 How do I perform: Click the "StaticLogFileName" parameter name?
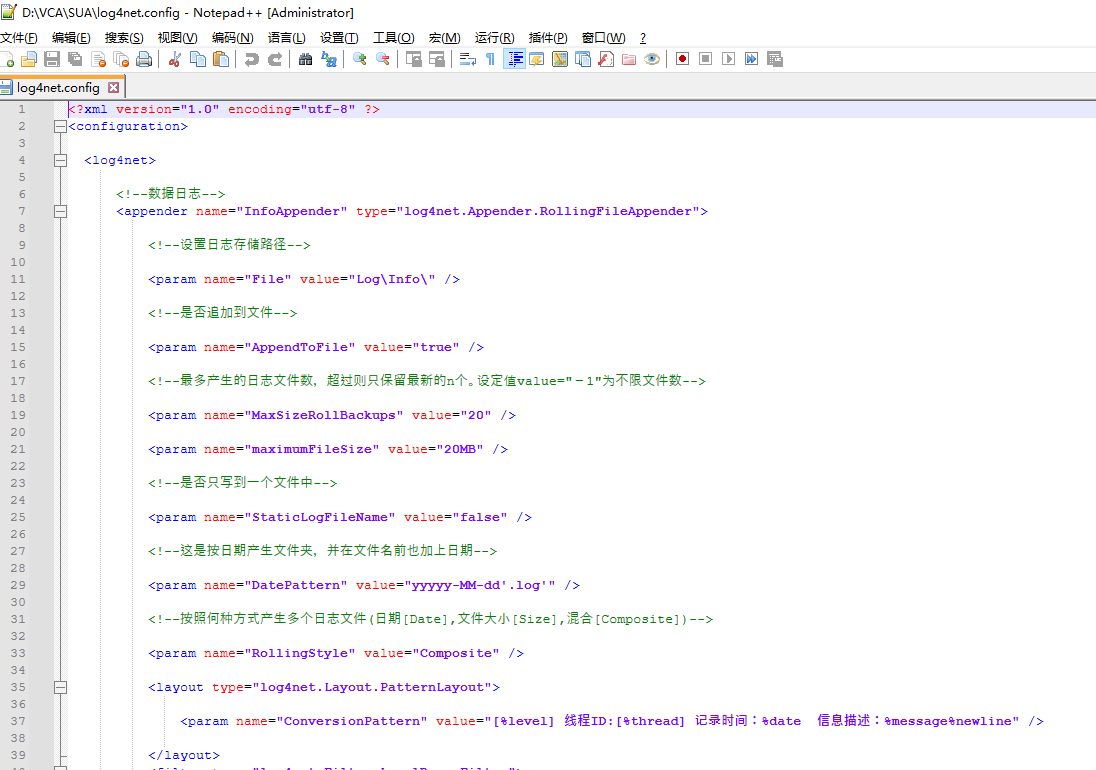click(319, 518)
